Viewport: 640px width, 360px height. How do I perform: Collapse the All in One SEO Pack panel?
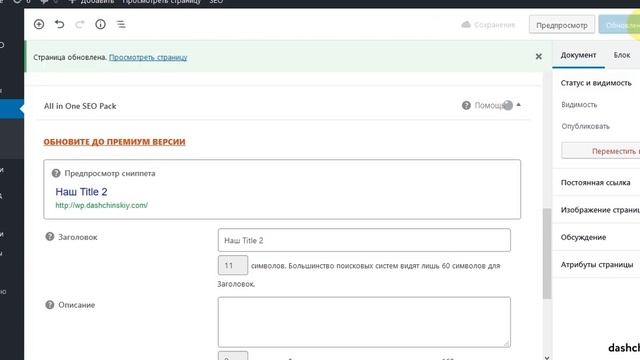[x=518, y=105]
